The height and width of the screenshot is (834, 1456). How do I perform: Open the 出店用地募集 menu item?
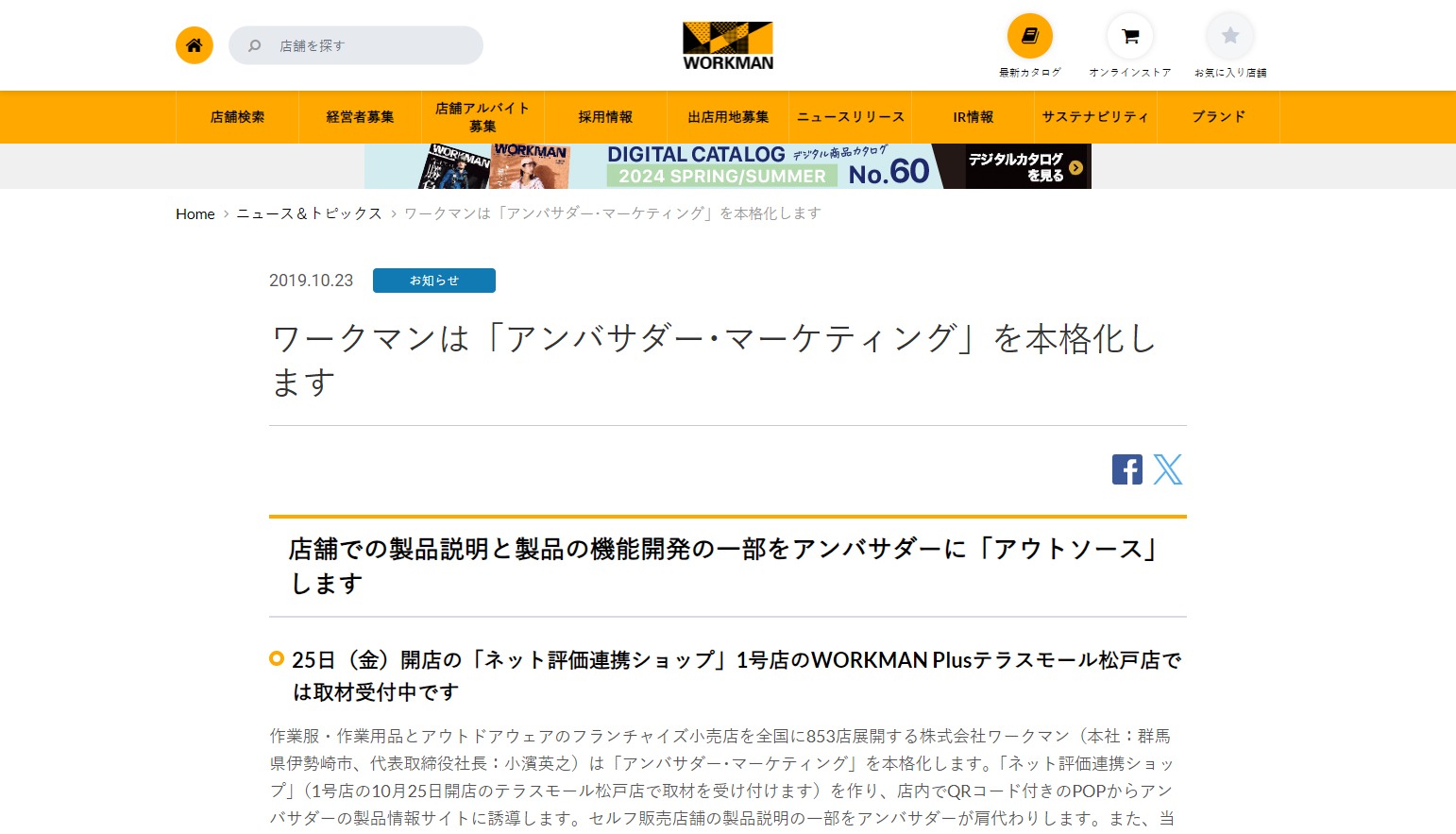pos(728,117)
